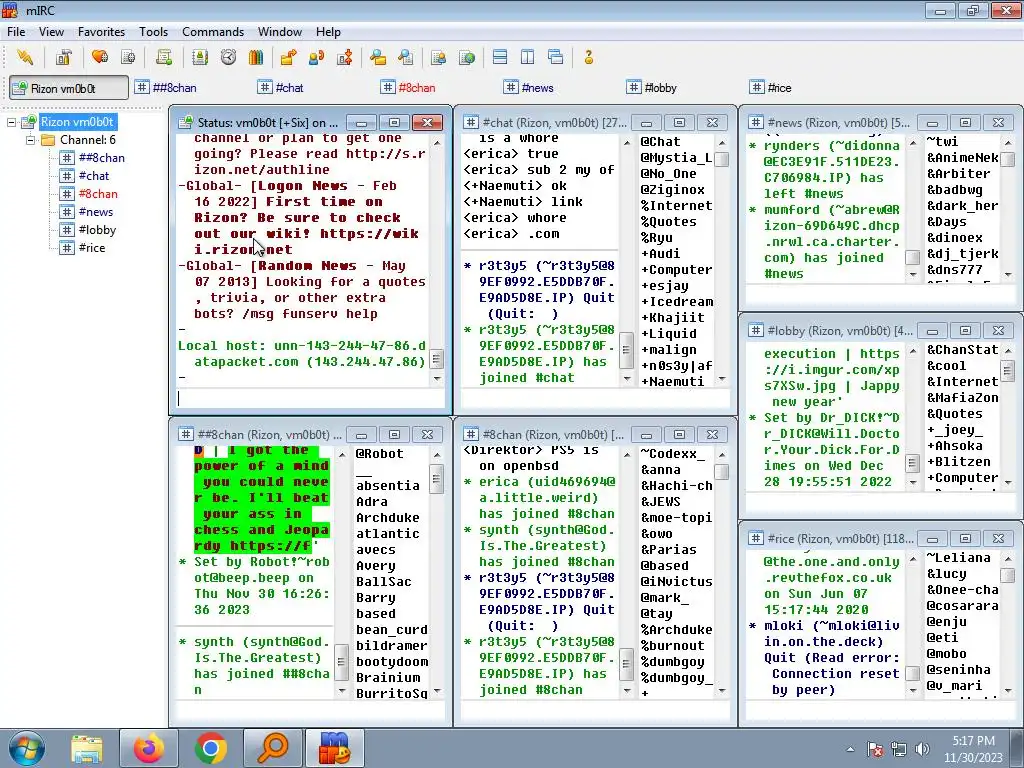Screen dimensions: 1024x768
Task: Click the DCC Send file toolbar icon
Action: [x=288, y=57]
